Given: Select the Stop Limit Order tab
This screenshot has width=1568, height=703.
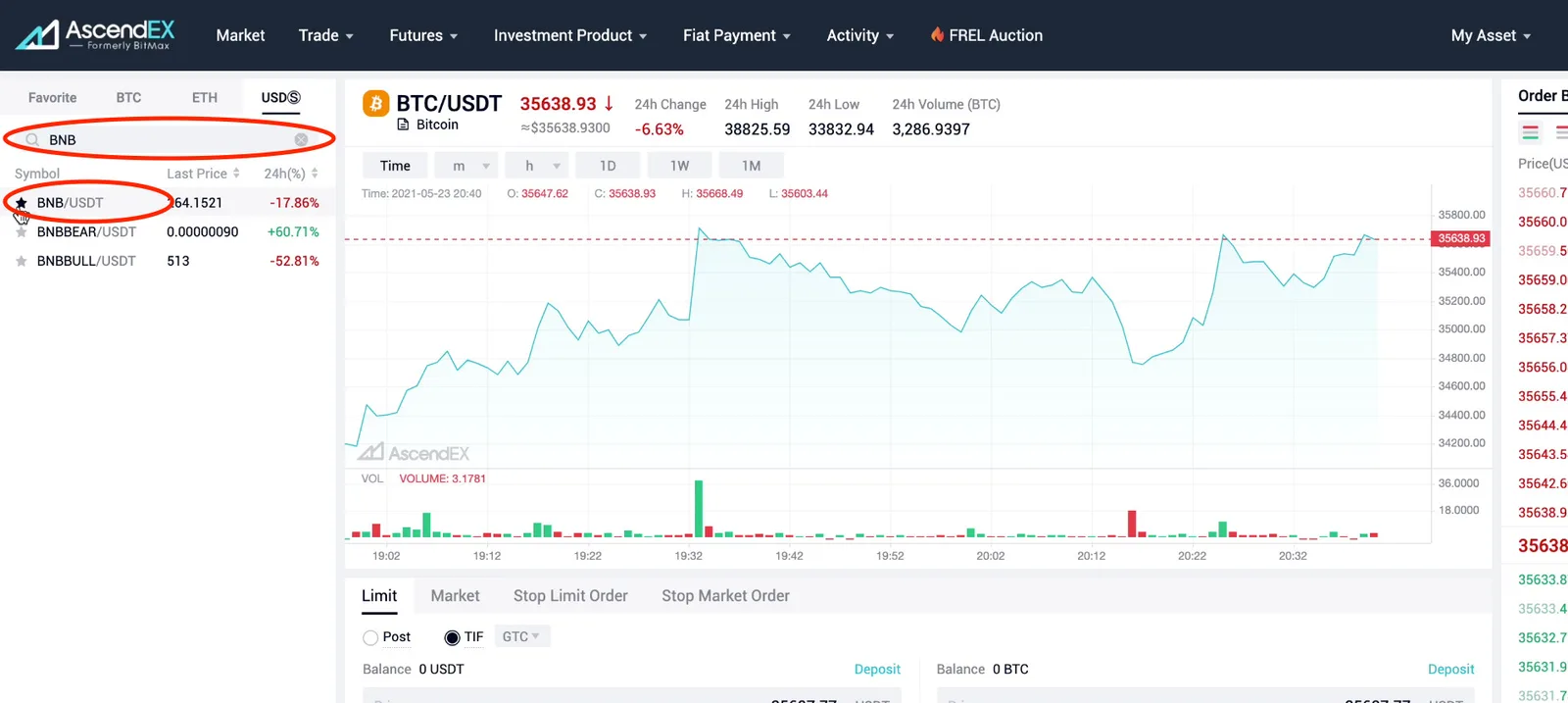Looking at the screenshot, I should 570,596.
